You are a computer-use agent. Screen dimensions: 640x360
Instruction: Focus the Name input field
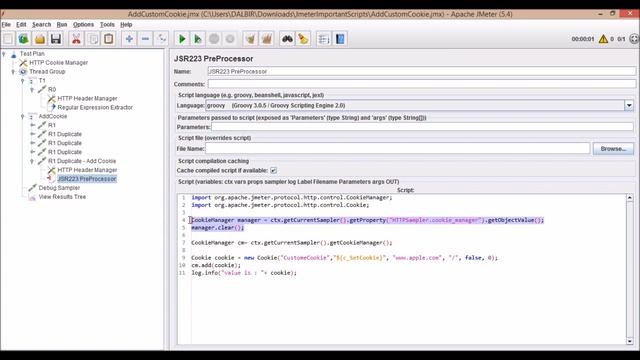click(422, 71)
